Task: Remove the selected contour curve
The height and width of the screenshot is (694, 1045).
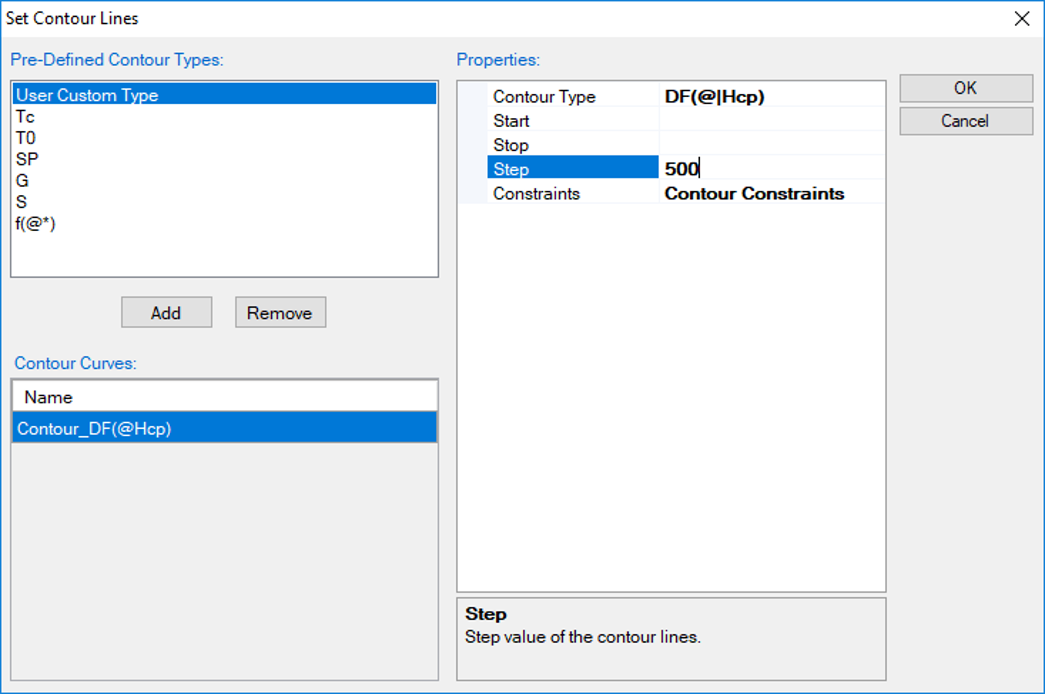Action: pos(280,313)
